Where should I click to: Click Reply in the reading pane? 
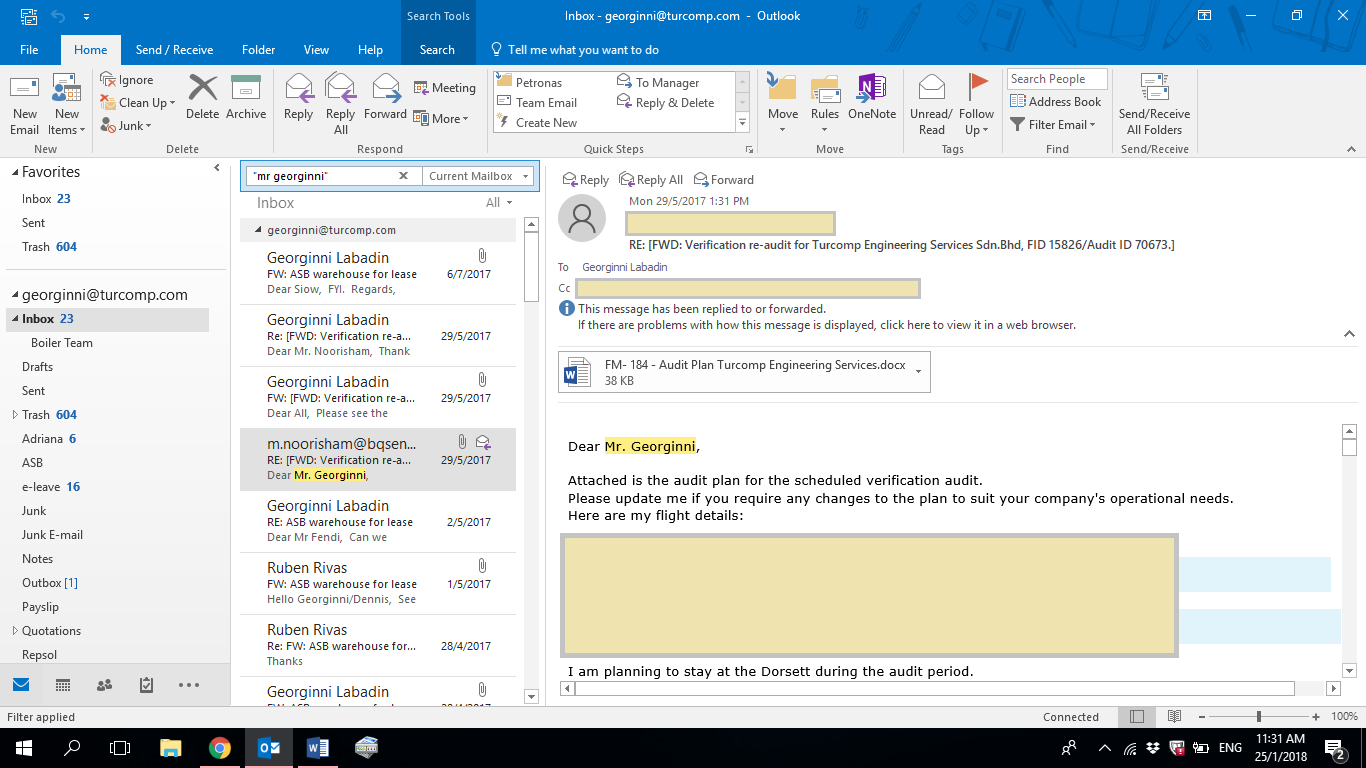[585, 180]
